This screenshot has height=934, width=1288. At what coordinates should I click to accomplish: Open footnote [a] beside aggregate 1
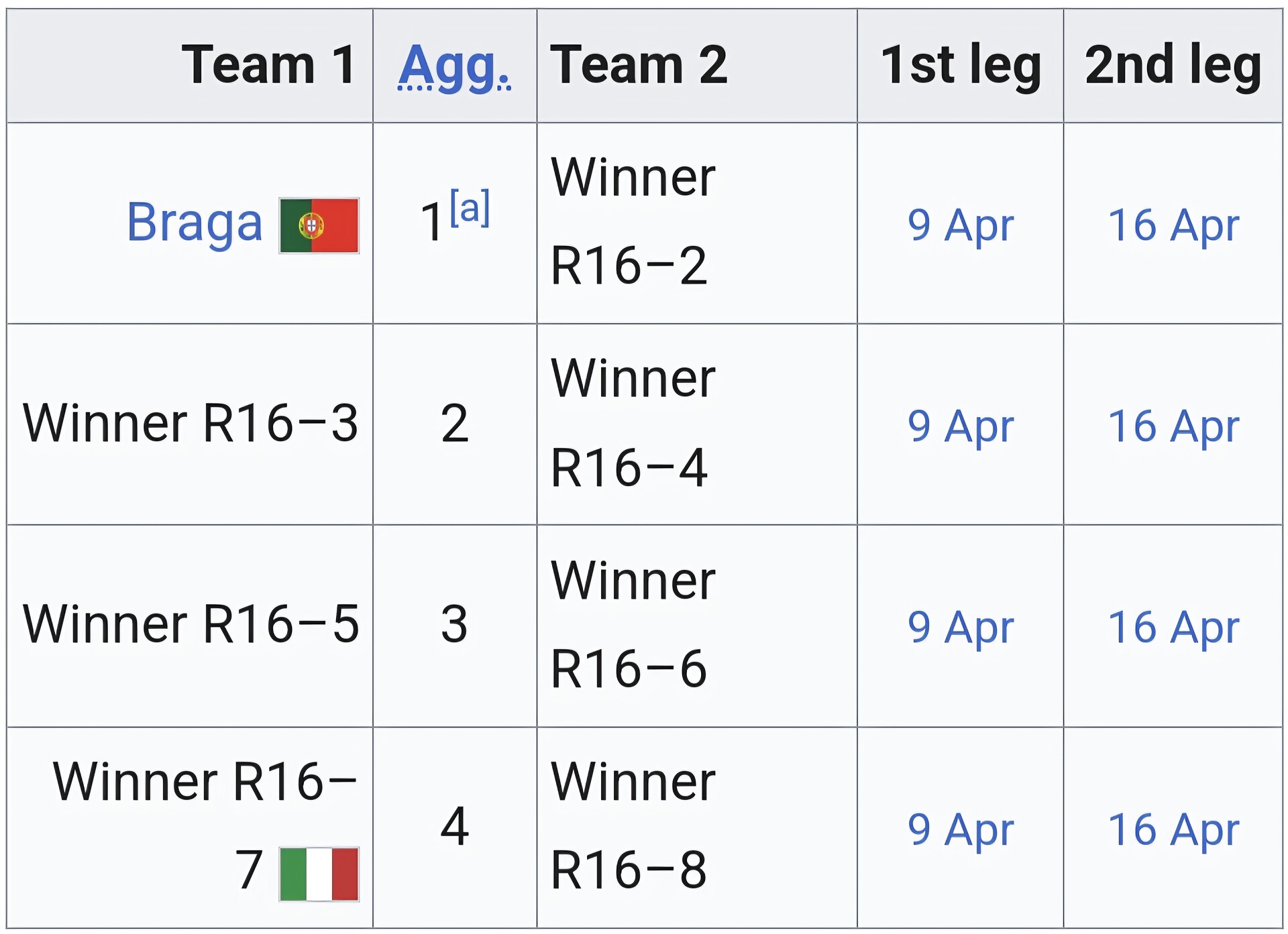tap(470, 208)
